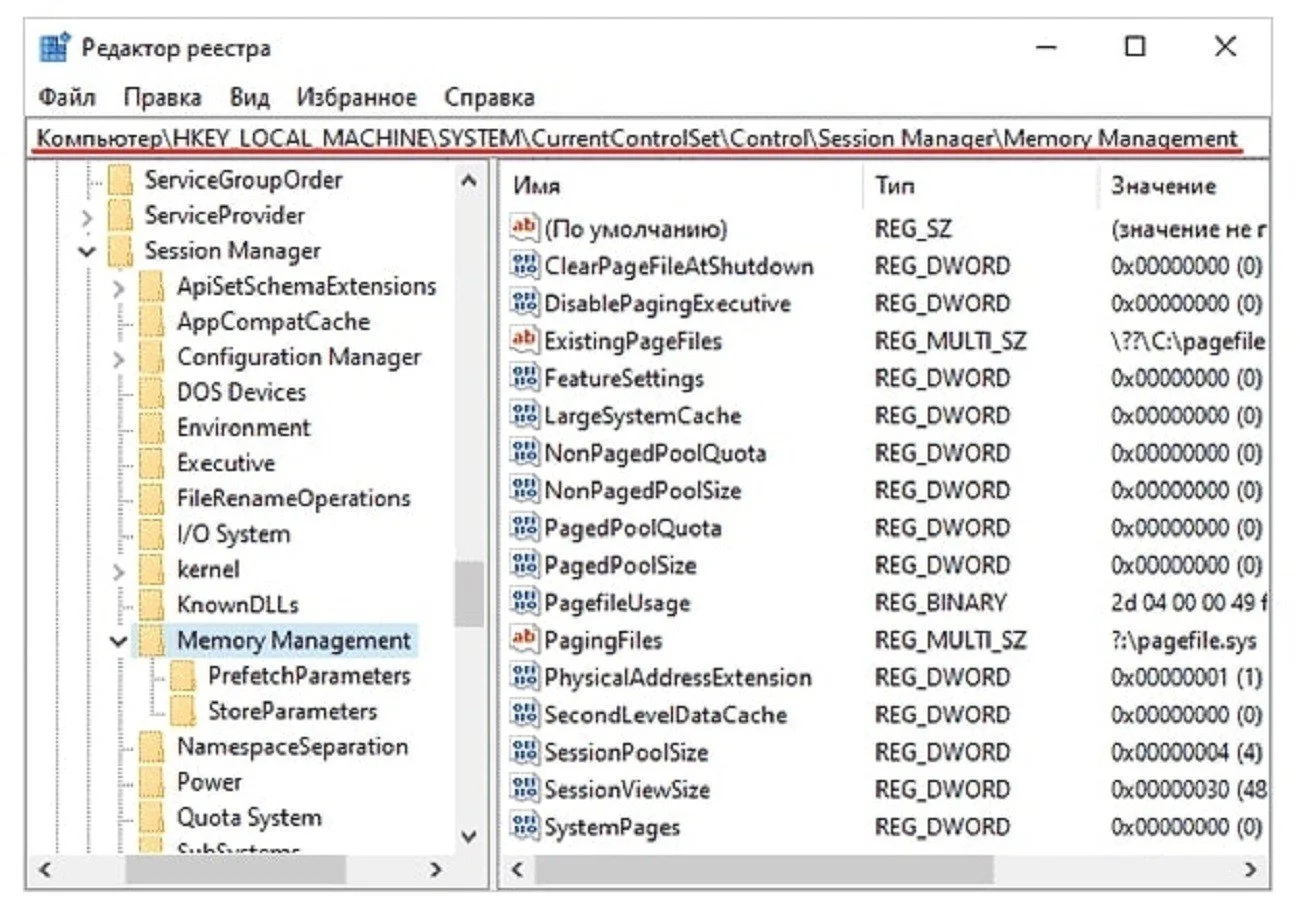Click the LargeSystemCache DWORD value icon
1300x909 pixels.
(x=524, y=415)
